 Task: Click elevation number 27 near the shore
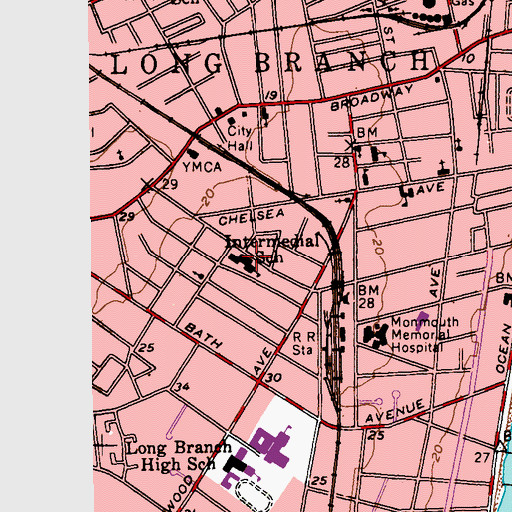click(482, 458)
